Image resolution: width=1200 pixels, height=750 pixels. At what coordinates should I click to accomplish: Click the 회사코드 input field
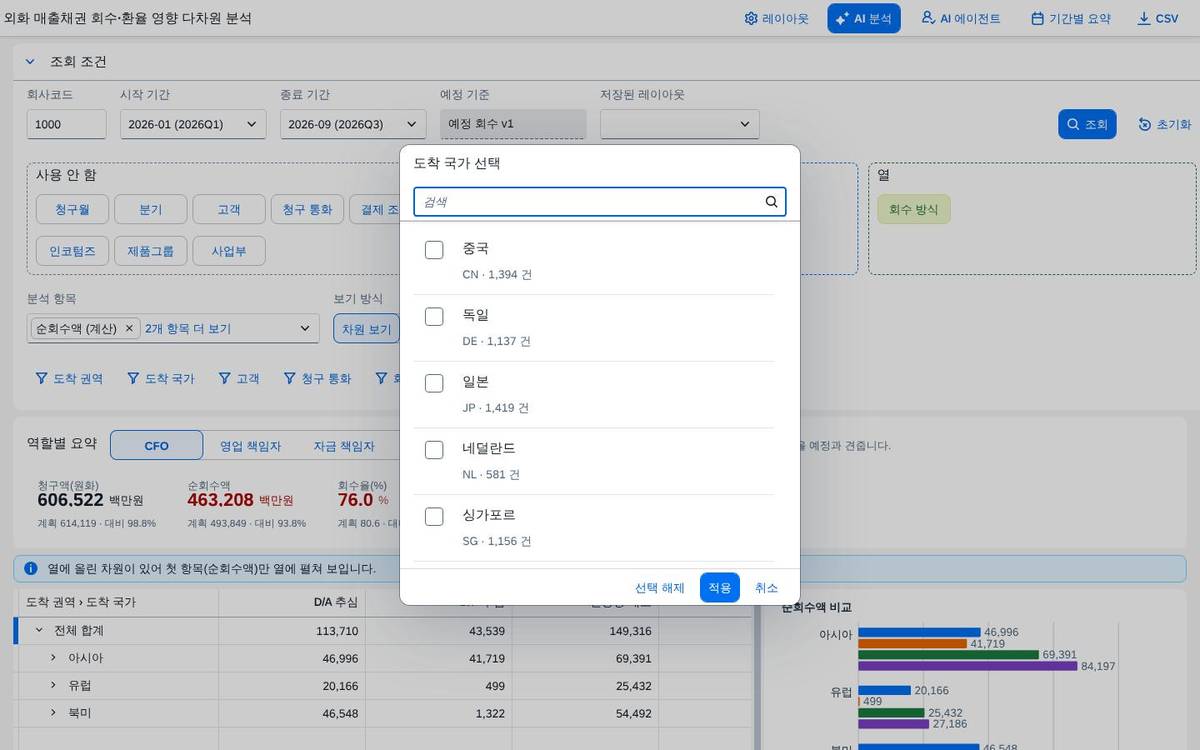(67, 124)
